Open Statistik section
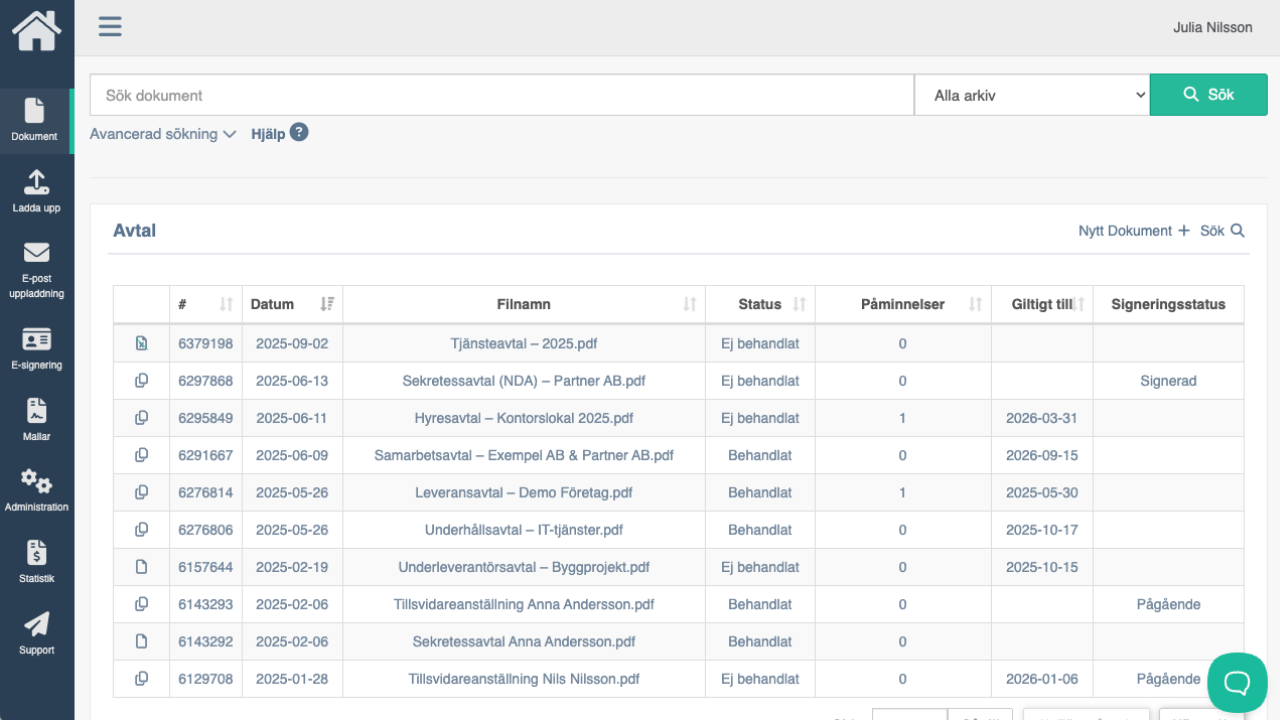This screenshot has height=720, width=1280. (36, 562)
